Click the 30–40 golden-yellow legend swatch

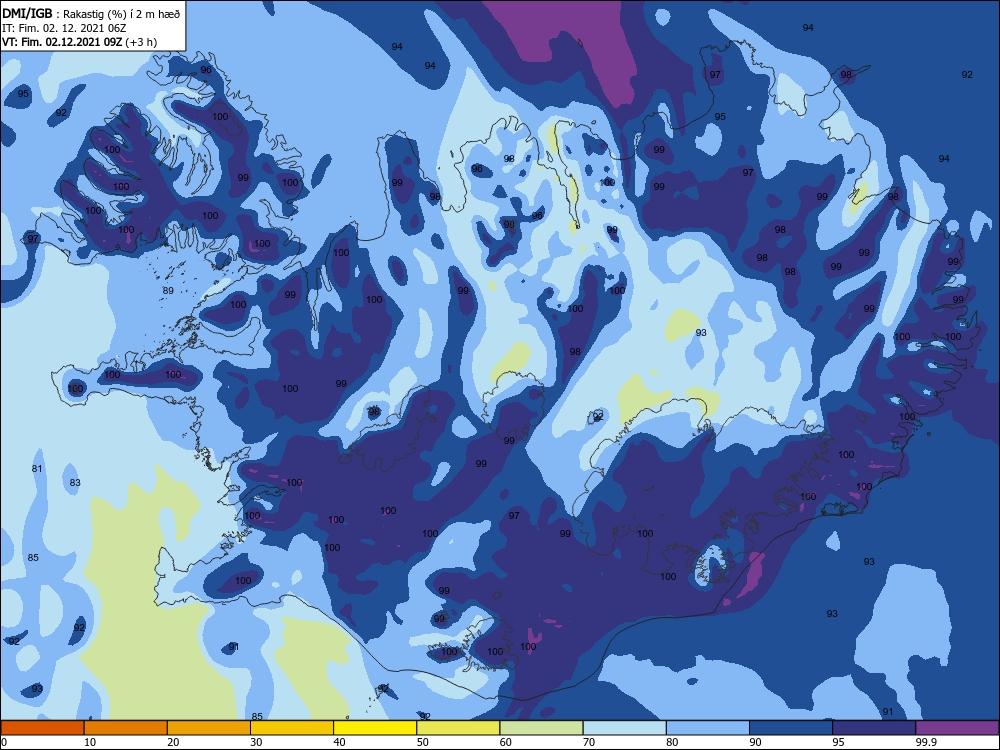[x=291, y=728]
